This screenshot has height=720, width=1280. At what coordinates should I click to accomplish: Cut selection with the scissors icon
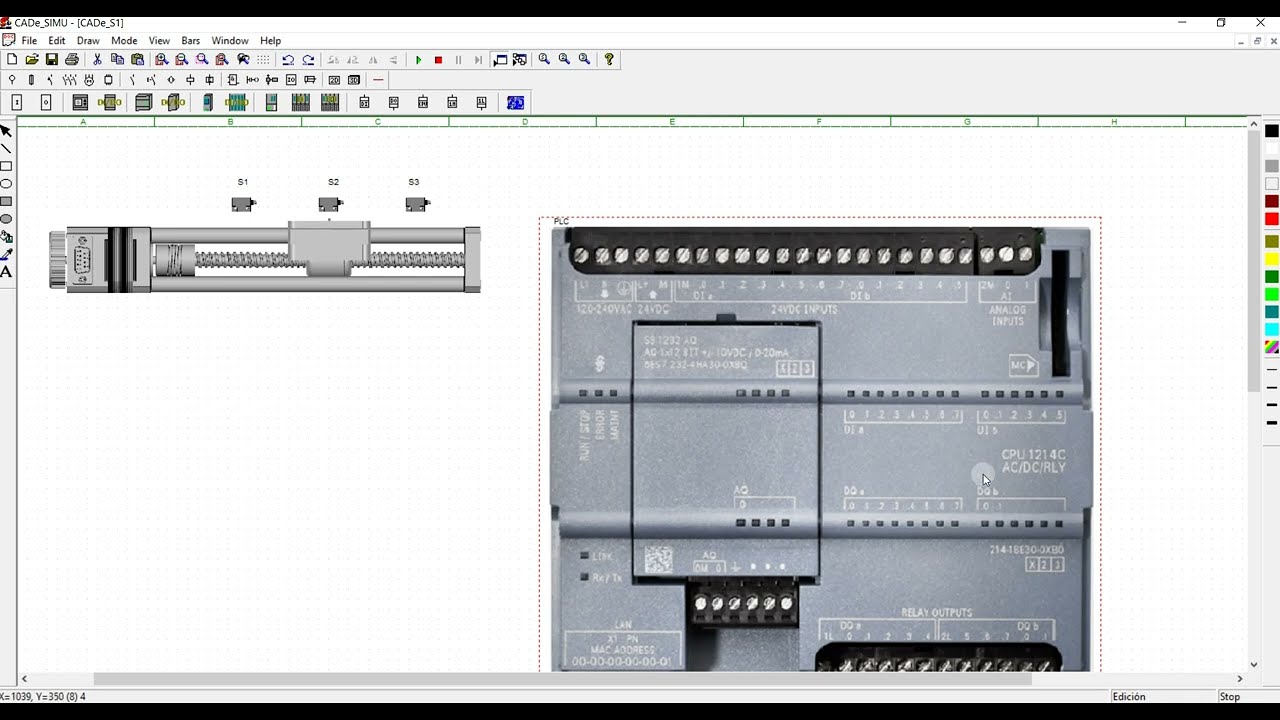point(97,60)
